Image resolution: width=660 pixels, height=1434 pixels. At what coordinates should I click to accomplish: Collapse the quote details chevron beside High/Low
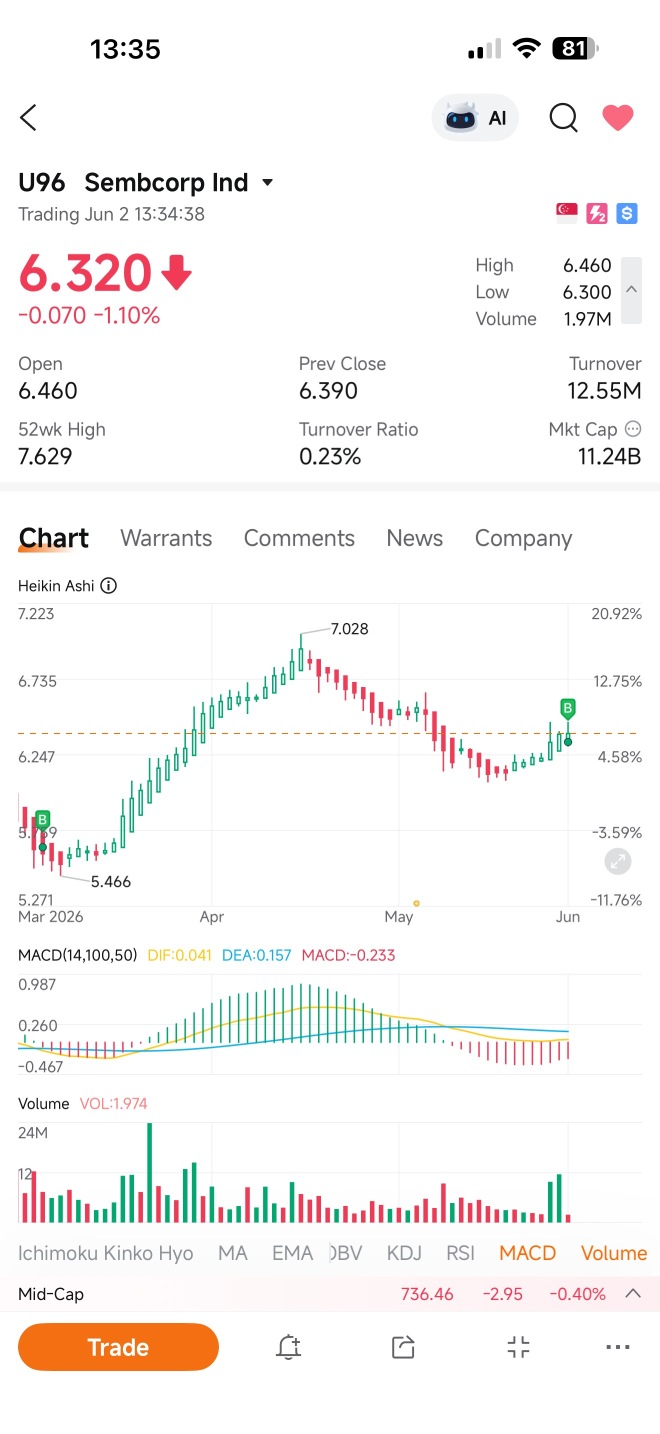tap(631, 290)
